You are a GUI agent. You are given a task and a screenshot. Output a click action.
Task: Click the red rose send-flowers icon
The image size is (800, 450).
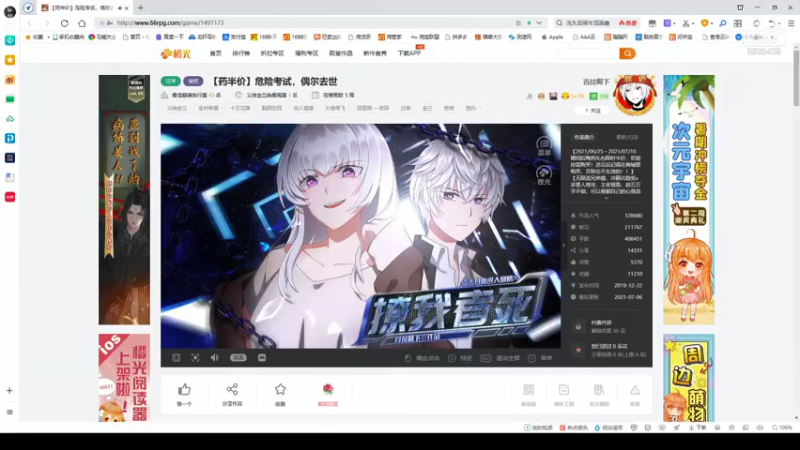[328, 389]
